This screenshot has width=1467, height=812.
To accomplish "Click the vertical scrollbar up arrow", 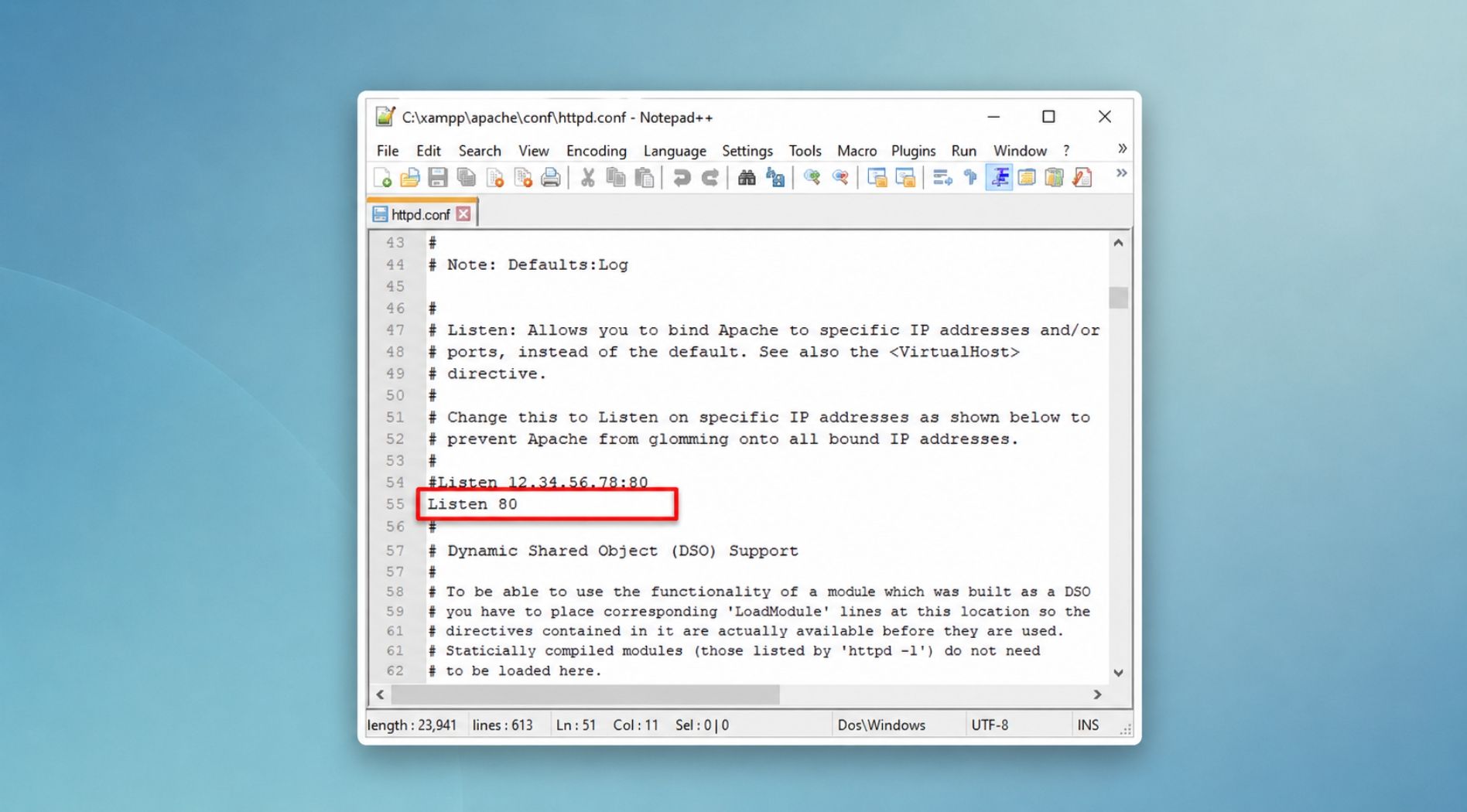I will [x=1118, y=243].
